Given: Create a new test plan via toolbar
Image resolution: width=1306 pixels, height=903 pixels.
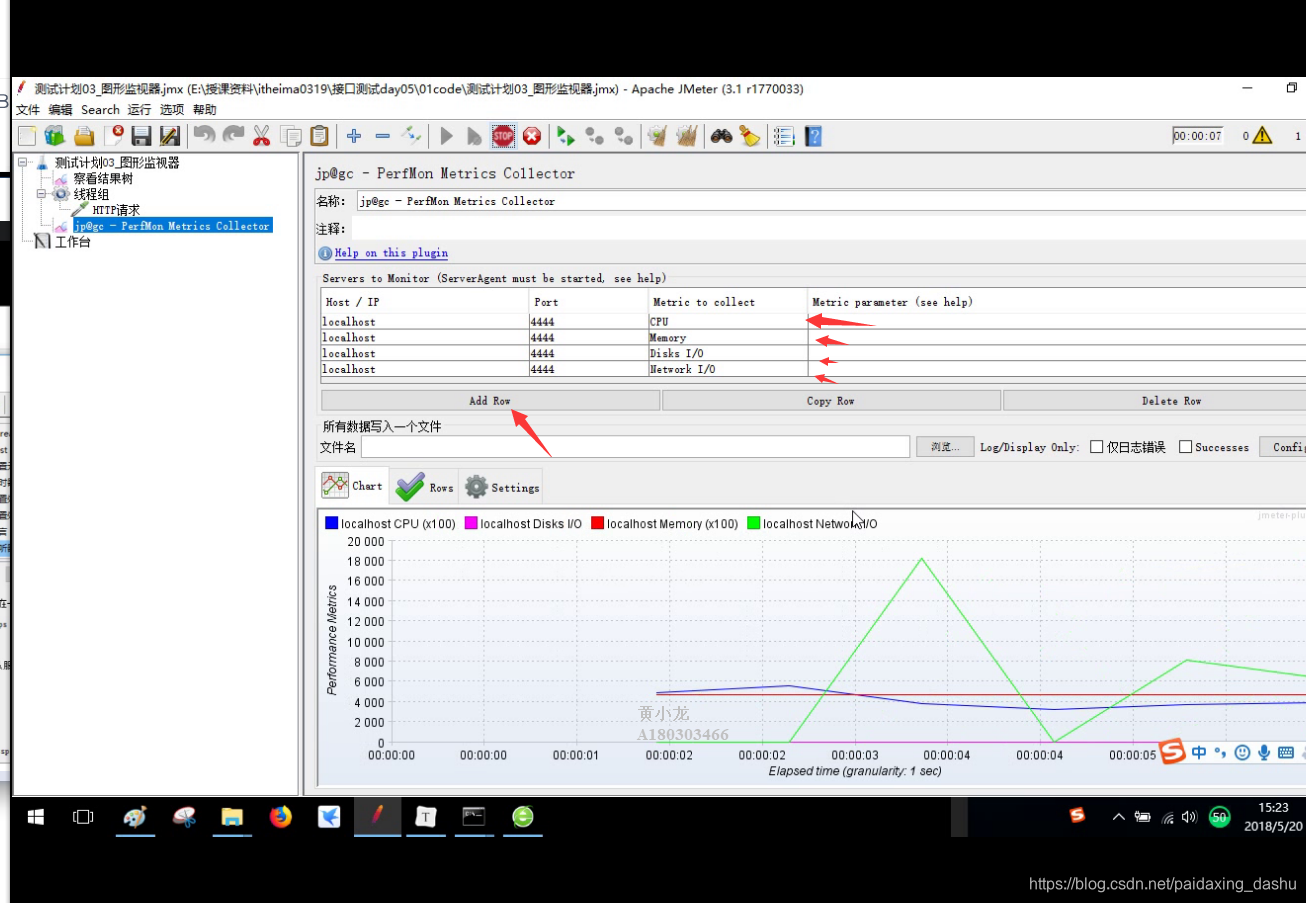Looking at the screenshot, I should tap(27, 136).
